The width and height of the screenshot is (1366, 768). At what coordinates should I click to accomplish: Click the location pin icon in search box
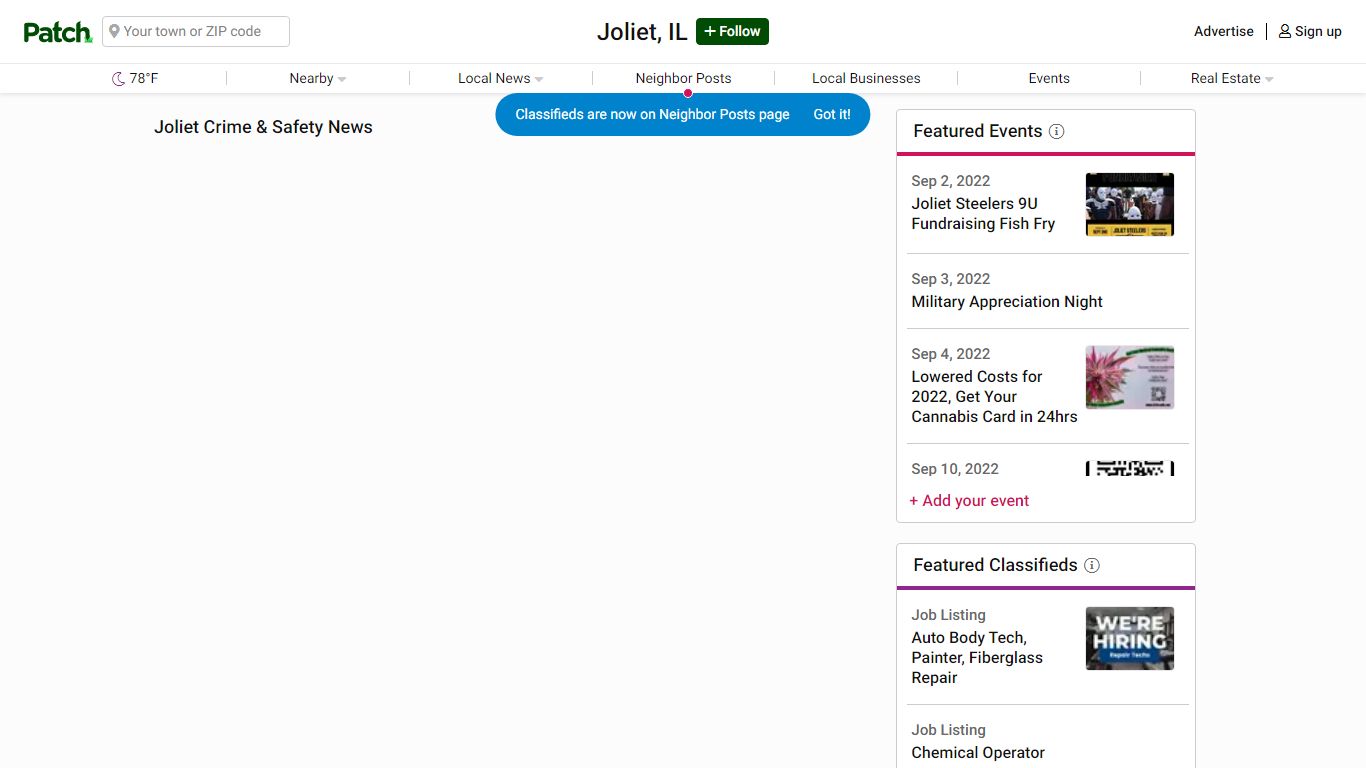tap(114, 31)
